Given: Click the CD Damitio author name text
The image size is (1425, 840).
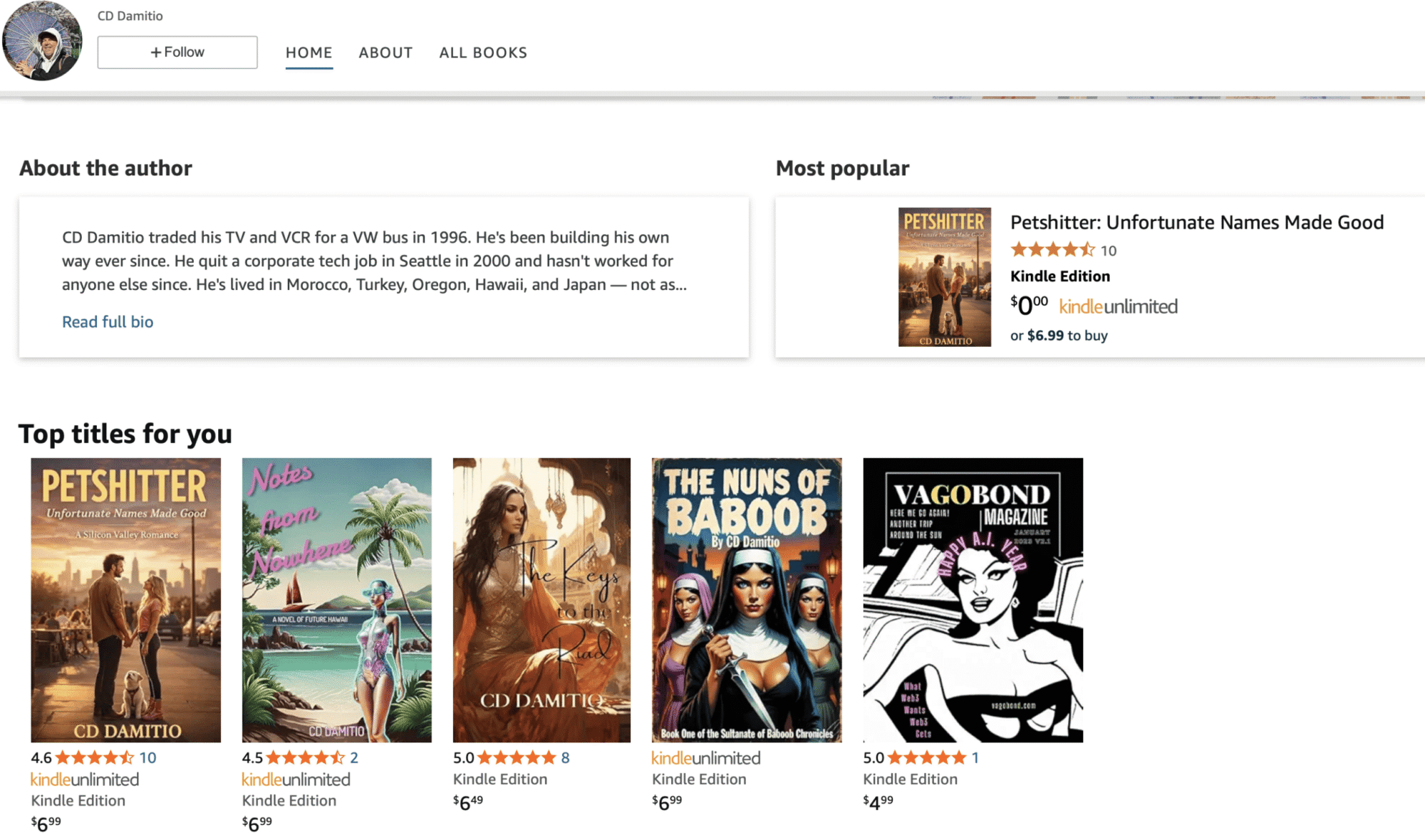Looking at the screenshot, I should coord(130,16).
